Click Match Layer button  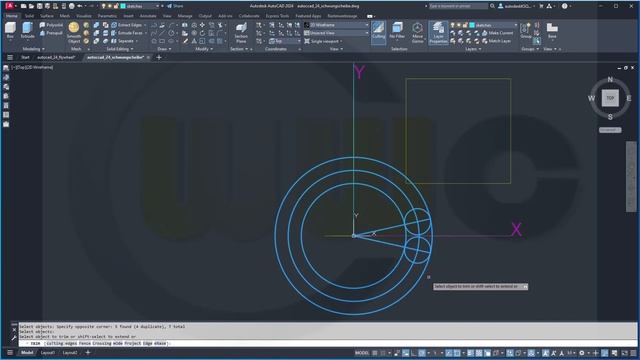(496, 41)
